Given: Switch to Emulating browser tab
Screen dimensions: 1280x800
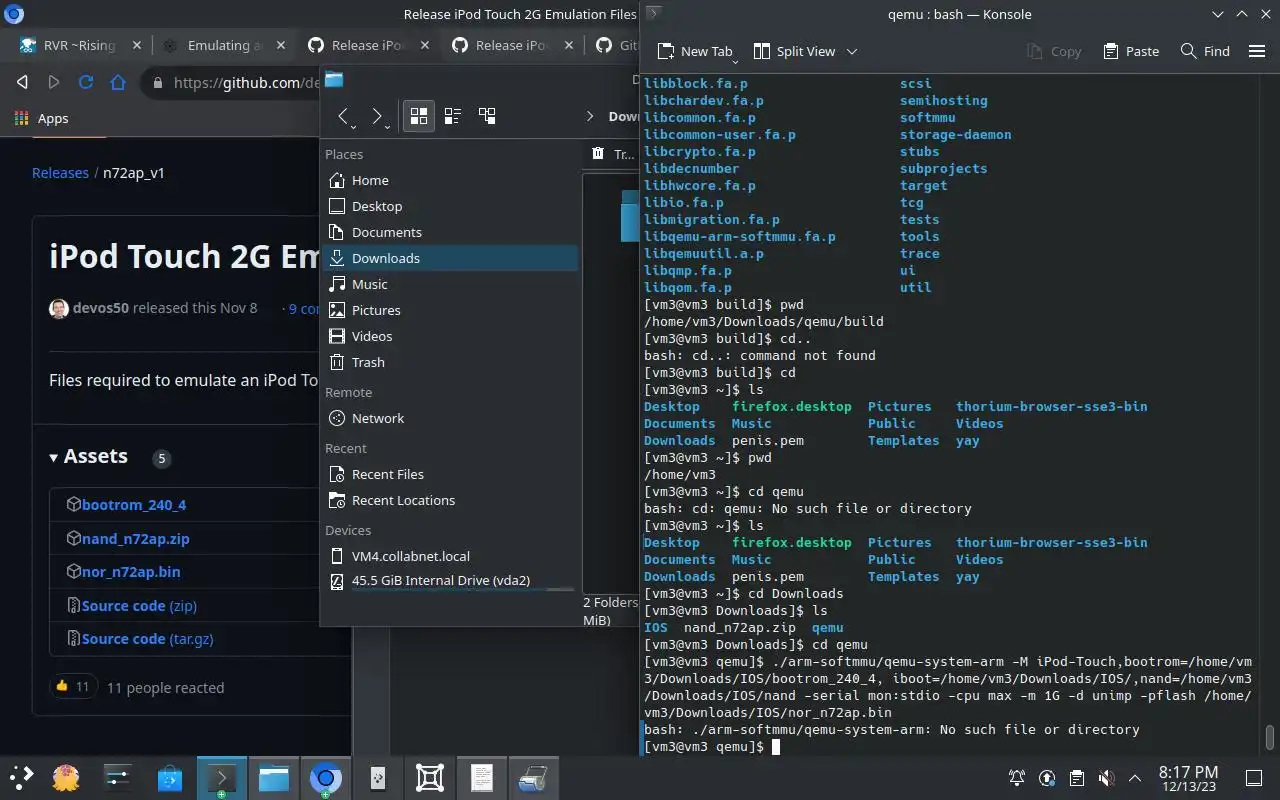Looking at the screenshot, I should pyautogui.click(x=224, y=45).
